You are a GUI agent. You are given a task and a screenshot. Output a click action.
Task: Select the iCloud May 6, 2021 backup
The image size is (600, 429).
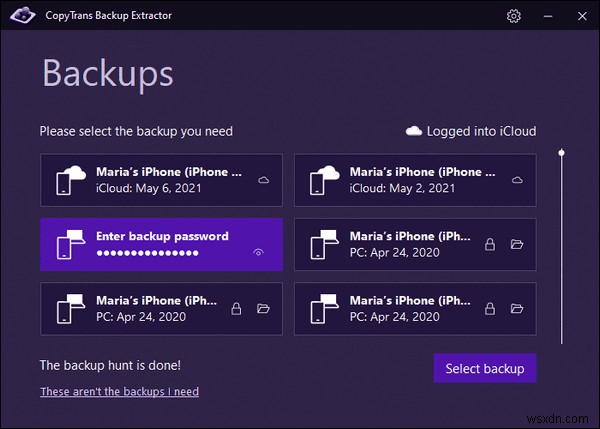click(161, 180)
